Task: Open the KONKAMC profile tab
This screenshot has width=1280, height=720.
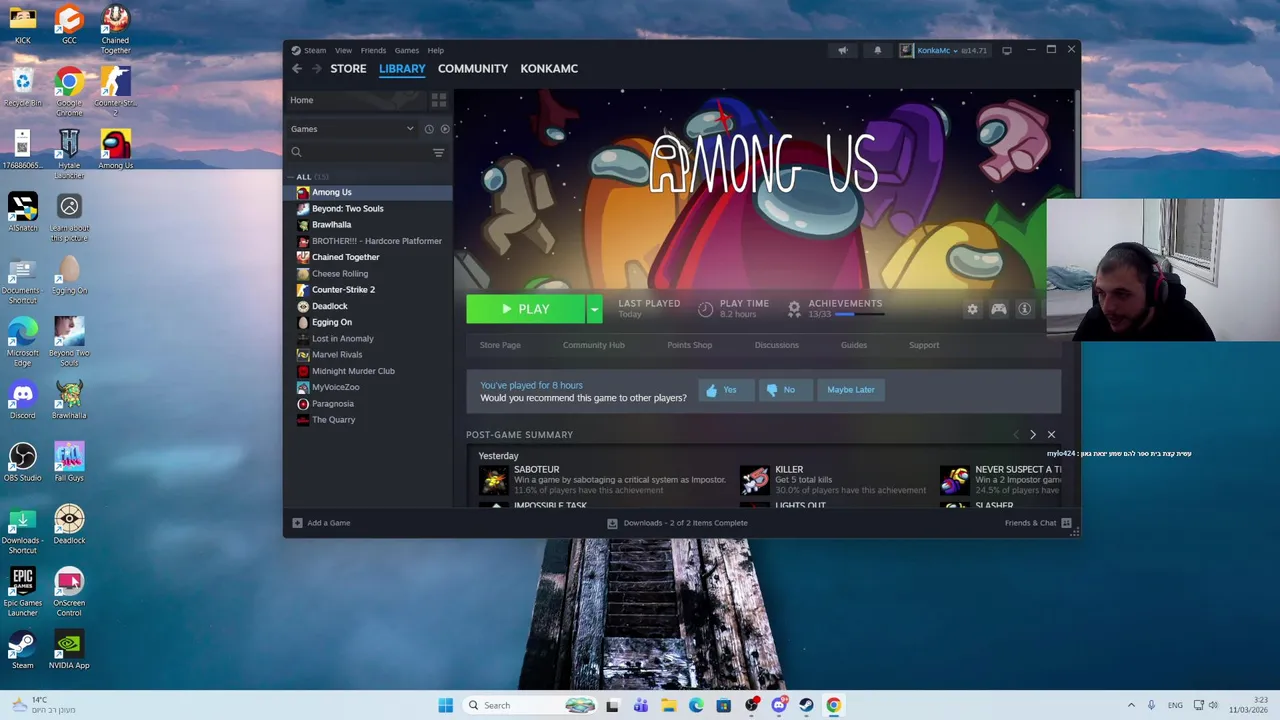Action: tap(549, 69)
